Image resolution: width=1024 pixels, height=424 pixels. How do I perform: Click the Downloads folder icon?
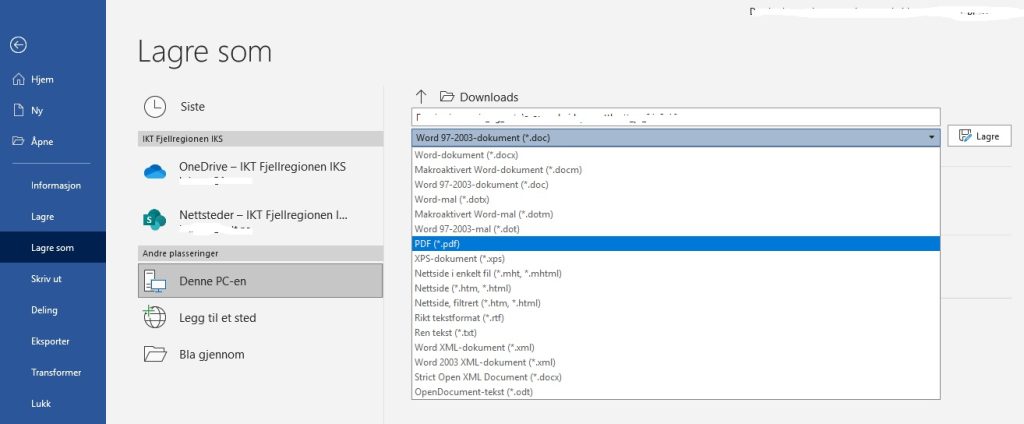click(x=447, y=97)
